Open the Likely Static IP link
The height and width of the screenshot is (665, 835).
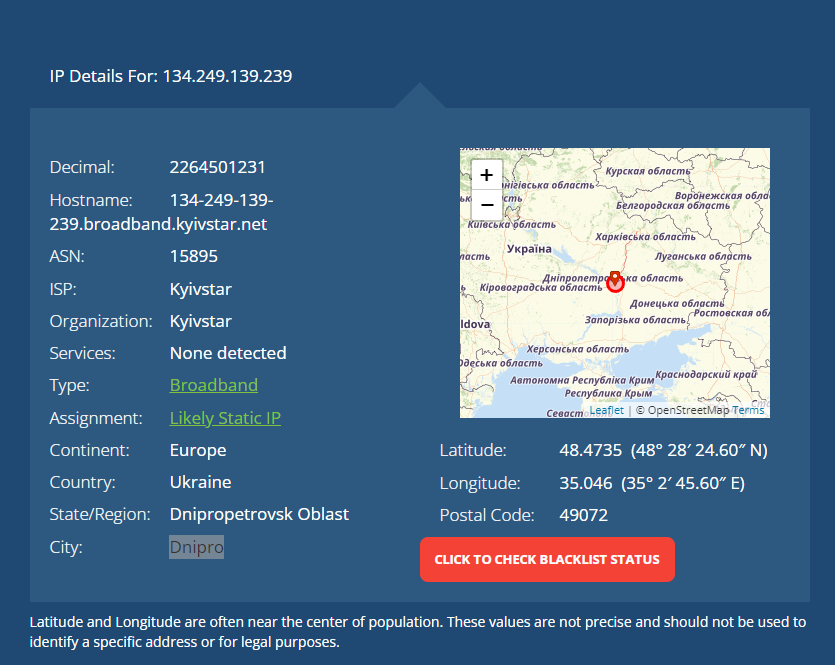tap(225, 418)
